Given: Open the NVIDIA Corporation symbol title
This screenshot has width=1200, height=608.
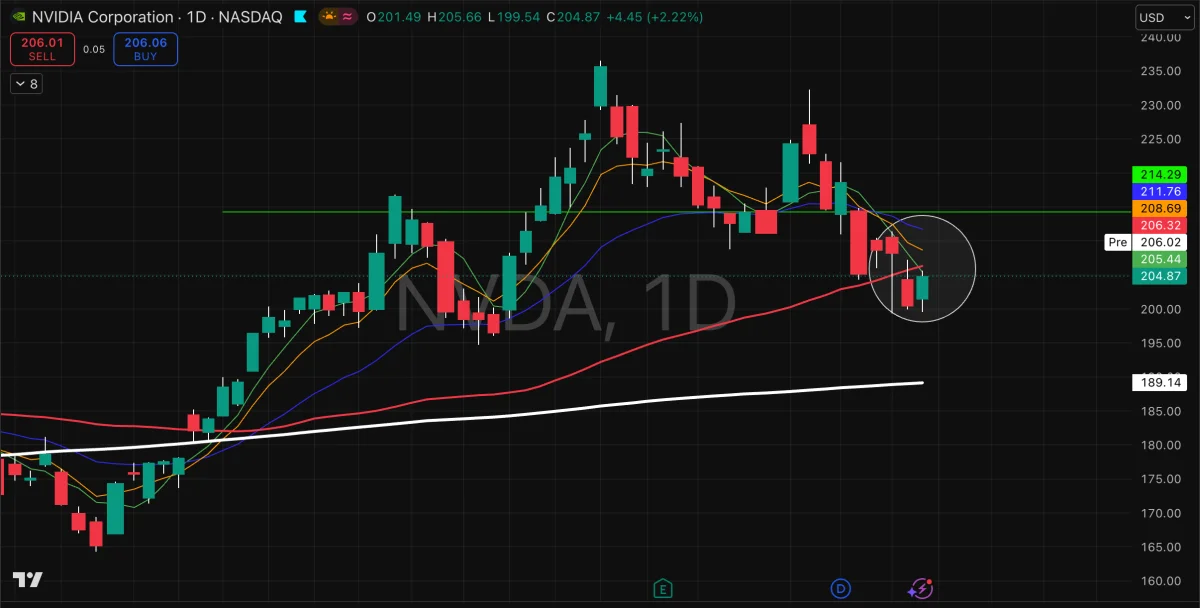Looking at the screenshot, I should (103, 17).
